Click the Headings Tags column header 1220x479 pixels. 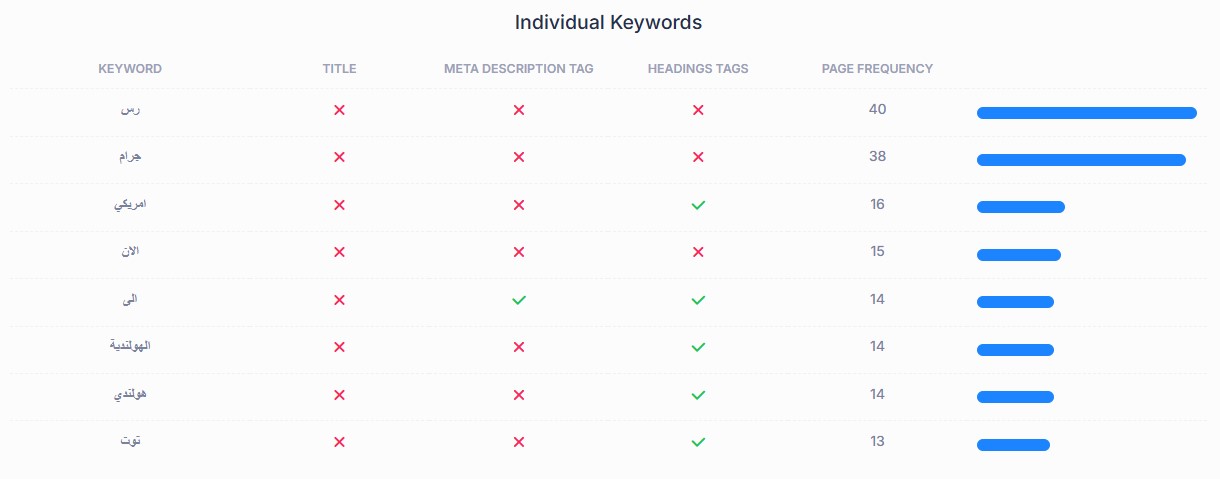[x=698, y=69]
